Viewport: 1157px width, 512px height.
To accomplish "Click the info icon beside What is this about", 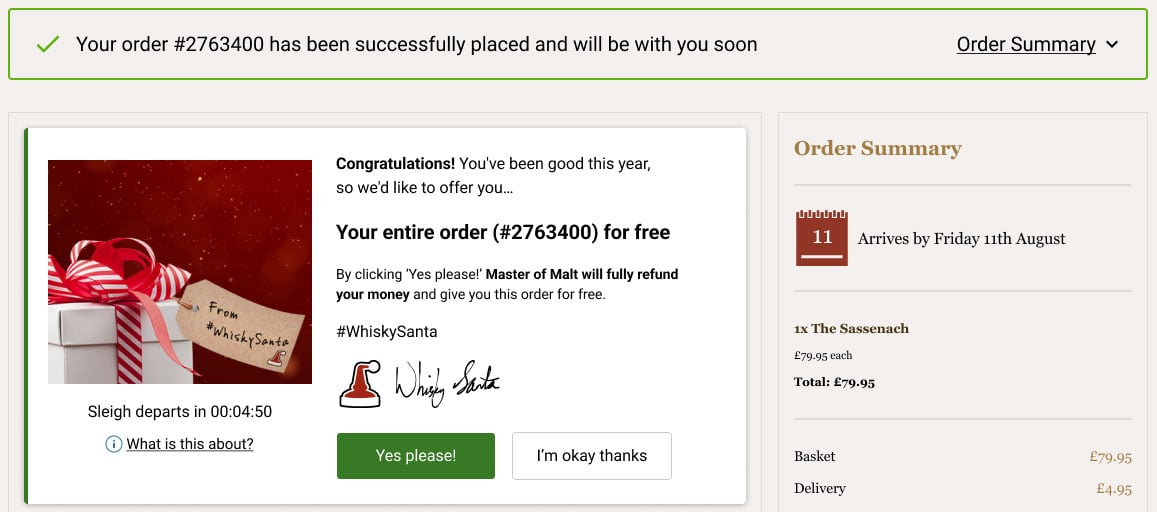I will [x=114, y=443].
